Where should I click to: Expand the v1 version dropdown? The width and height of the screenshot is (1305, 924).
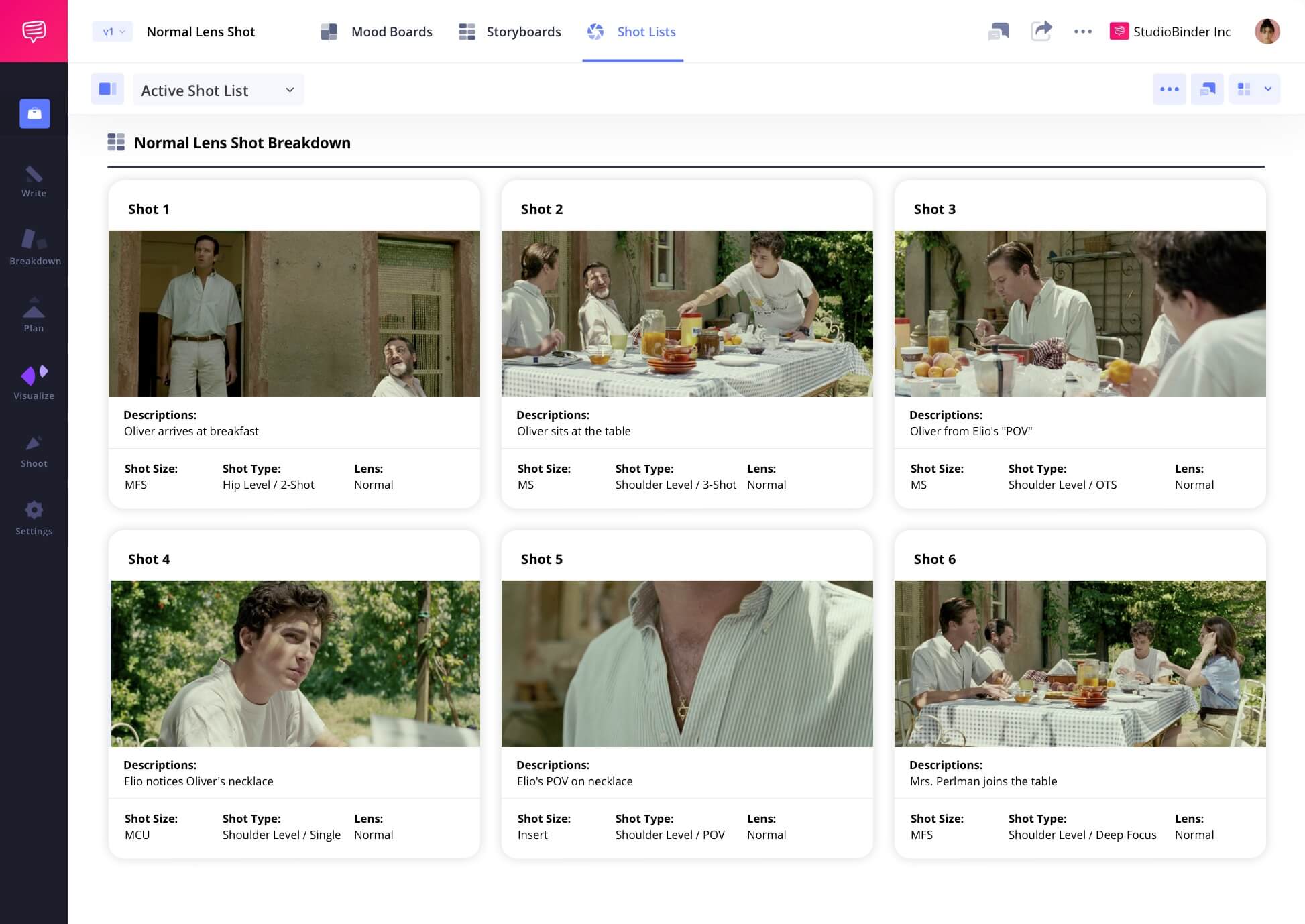(x=111, y=32)
